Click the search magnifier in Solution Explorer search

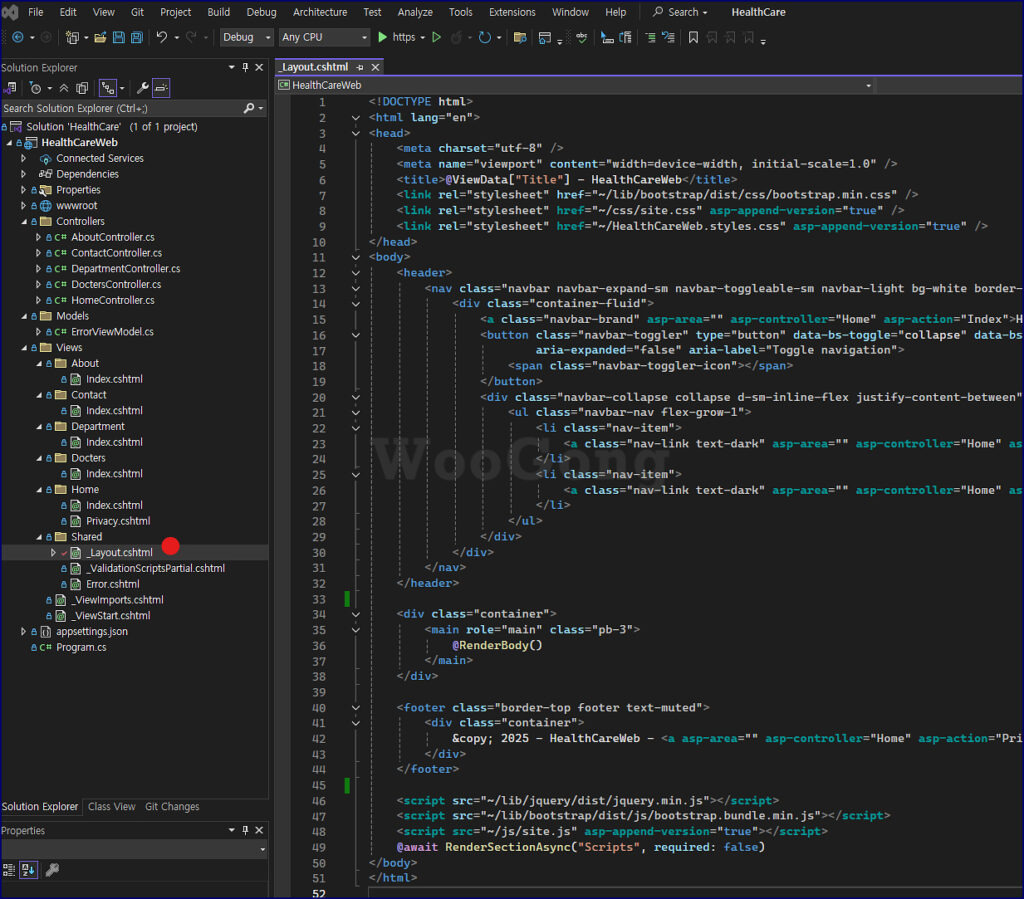point(249,108)
